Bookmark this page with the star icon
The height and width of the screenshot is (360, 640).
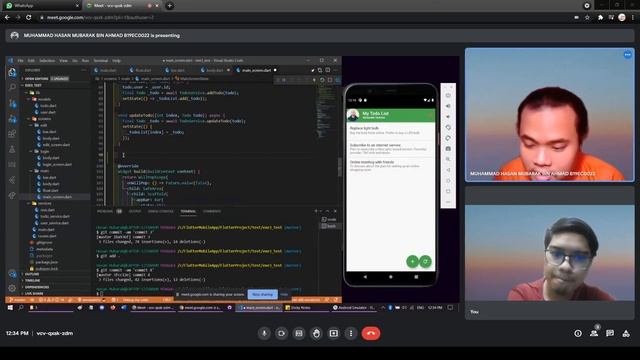(x=587, y=18)
